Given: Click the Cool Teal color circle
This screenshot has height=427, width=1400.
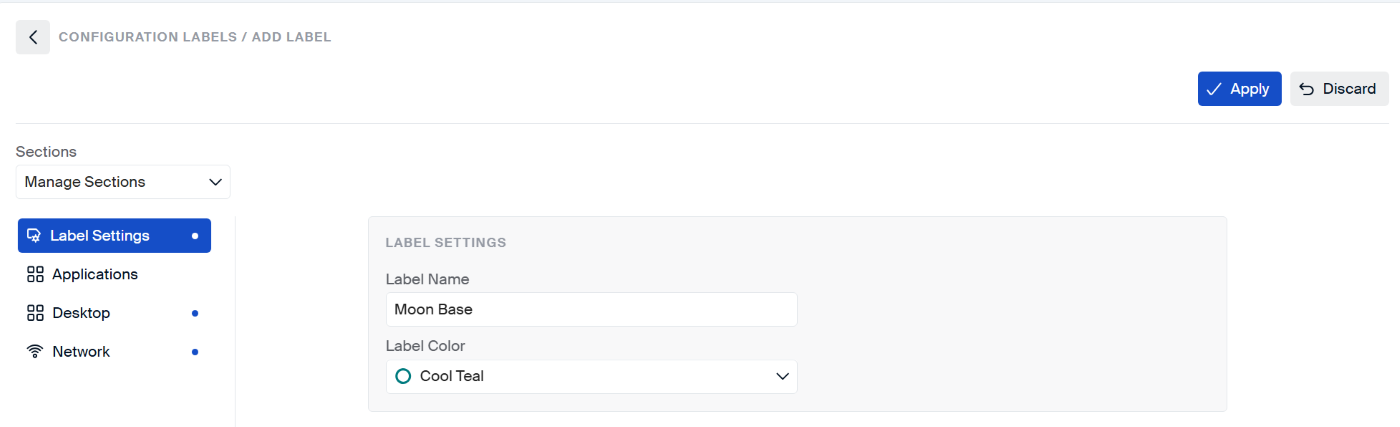Looking at the screenshot, I should pyautogui.click(x=404, y=377).
